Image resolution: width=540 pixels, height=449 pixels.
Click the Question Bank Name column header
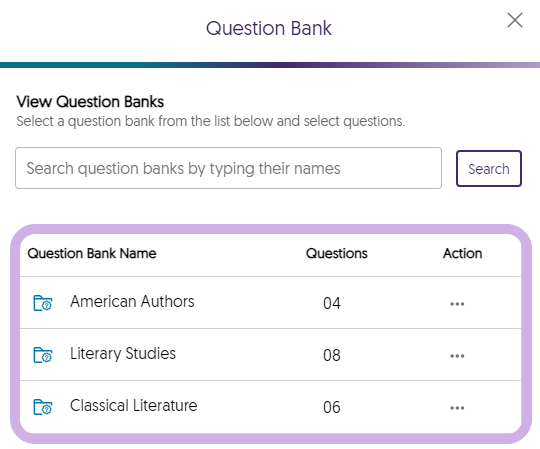tap(92, 253)
